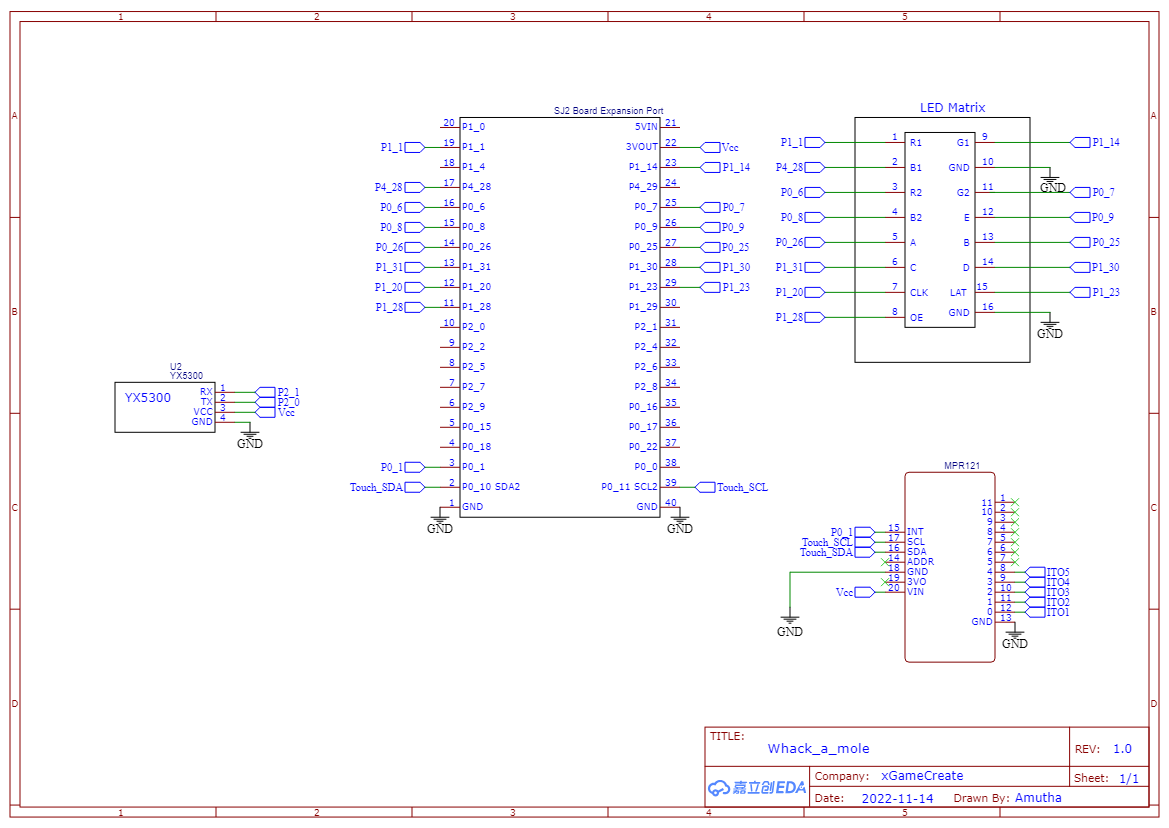The image size is (1169, 828).
Task: Click the no-connect X on MPR121 3VO pin
Action: click(x=885, y=581)
